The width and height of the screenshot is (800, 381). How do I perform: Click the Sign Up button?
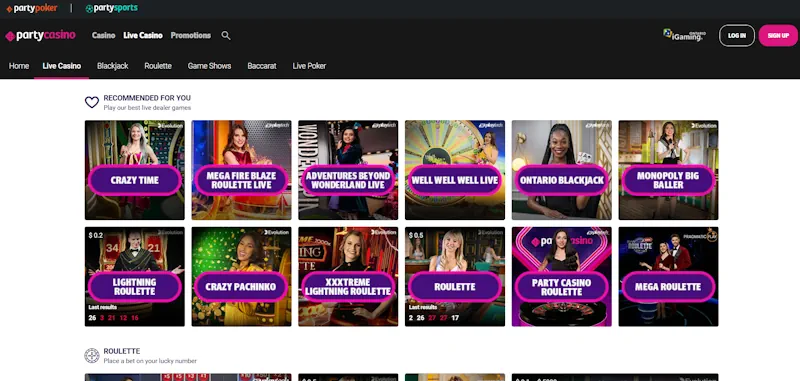tap(778, 36)
